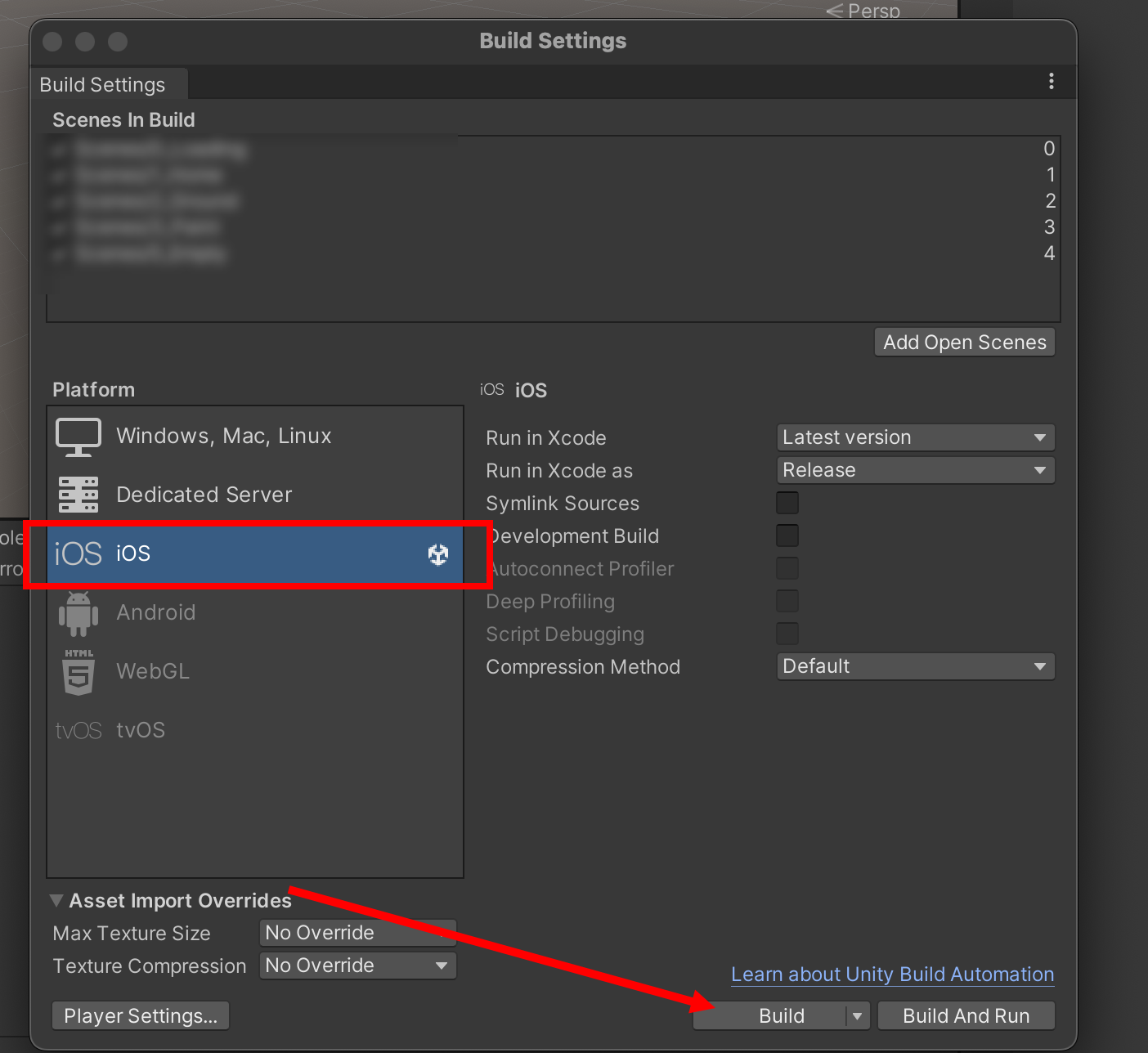Open the Learn about Unity Build Automation link
This screenshot has width=1148, height=1053.
[892, 975]
